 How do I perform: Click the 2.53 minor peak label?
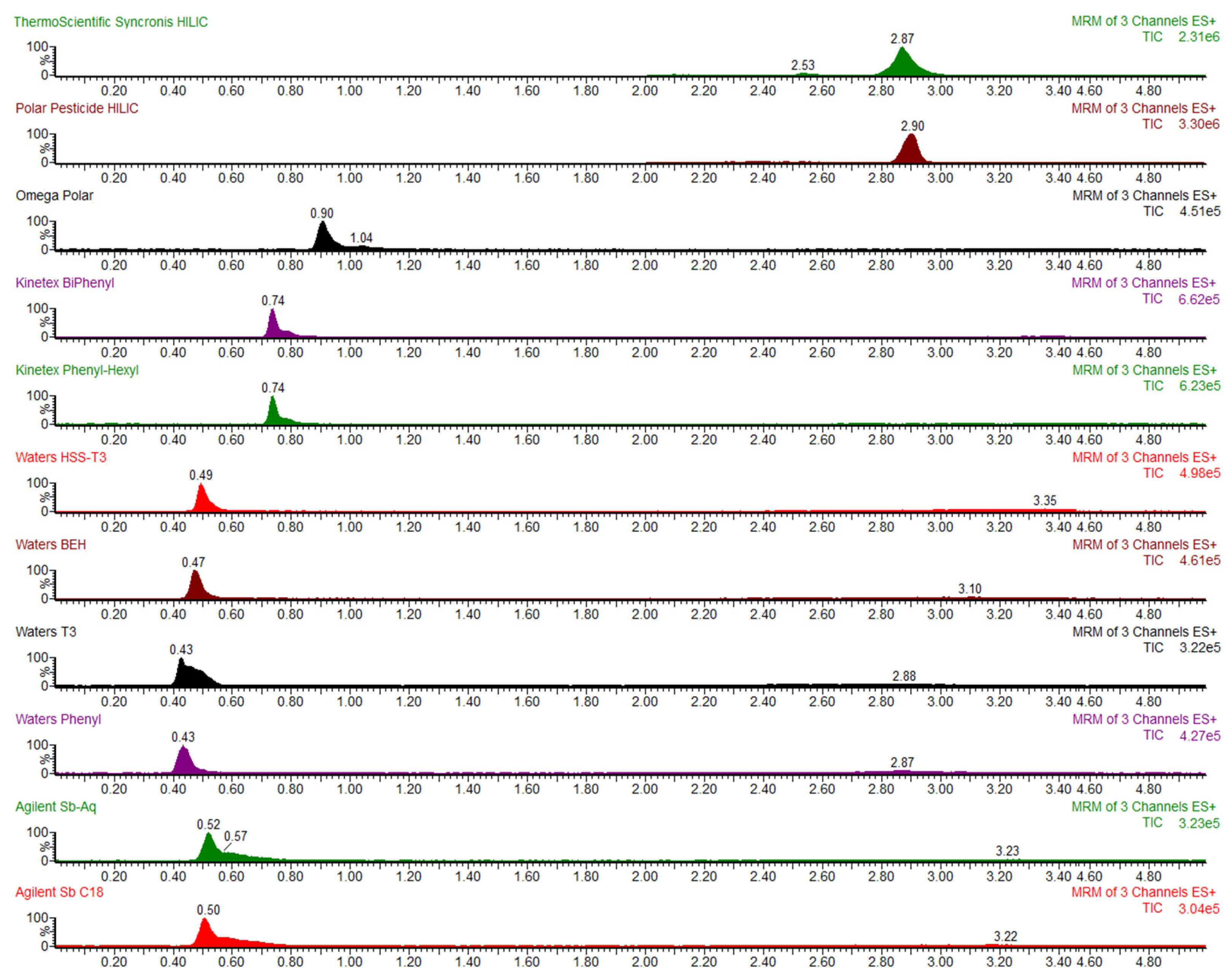click(x=802, y=65)
